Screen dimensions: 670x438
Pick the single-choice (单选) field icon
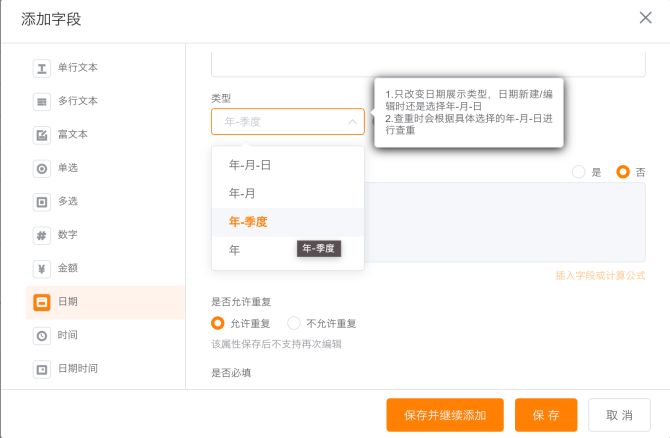42,169
